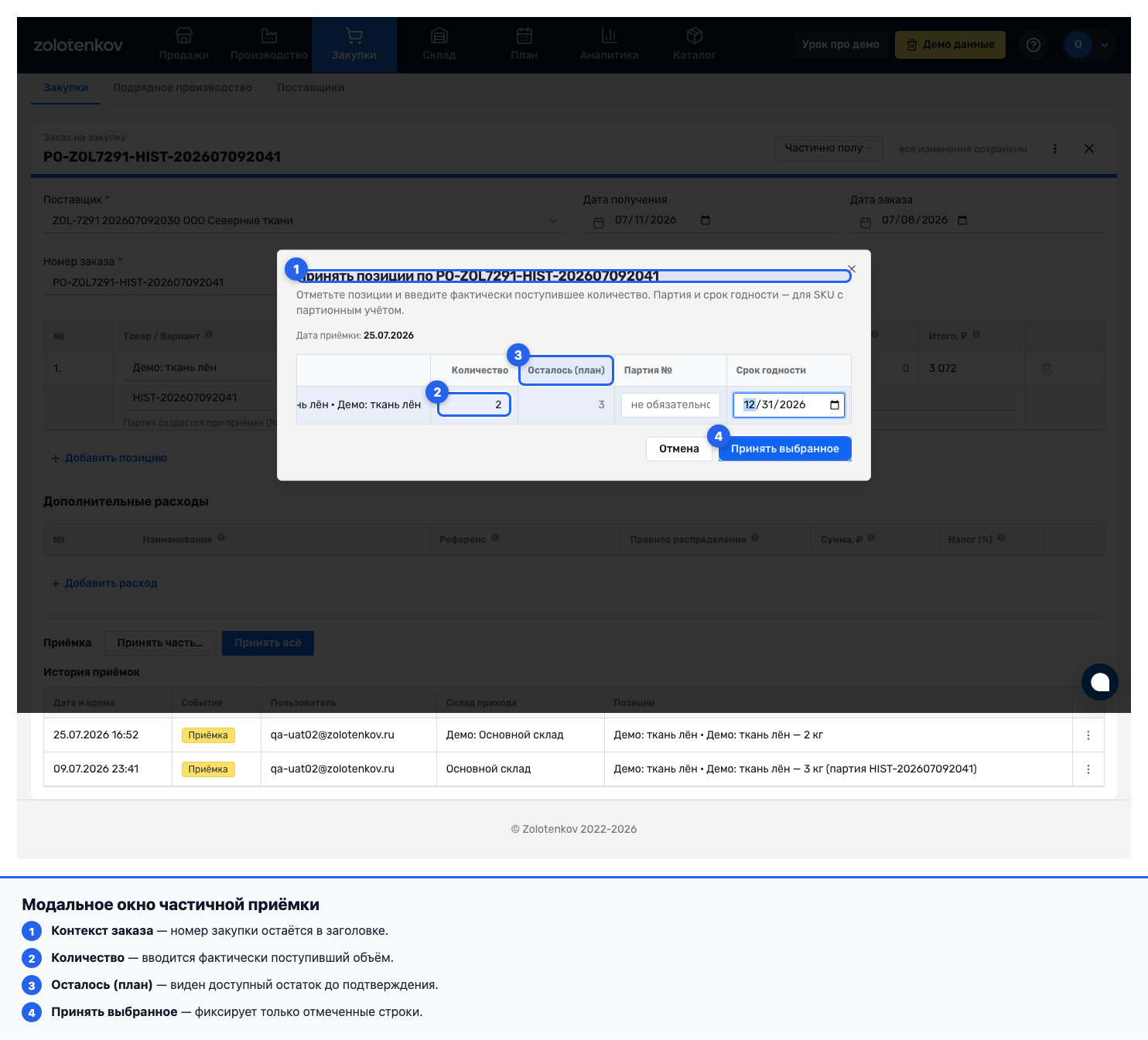Screen dimensions: 1148x1040
Task: Open the help question-mark icon
Action: [x=1034, y=45]
